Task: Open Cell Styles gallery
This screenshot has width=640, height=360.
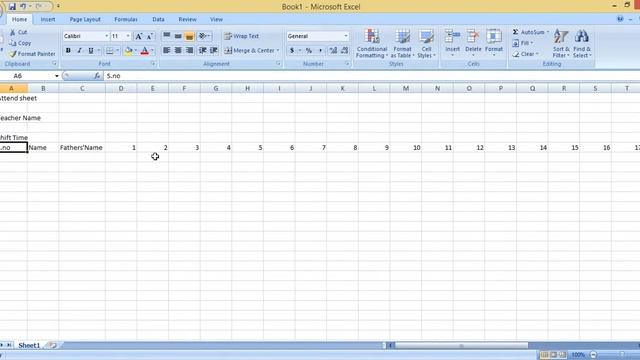Action: pyautogui.click(x=427, y=44)
